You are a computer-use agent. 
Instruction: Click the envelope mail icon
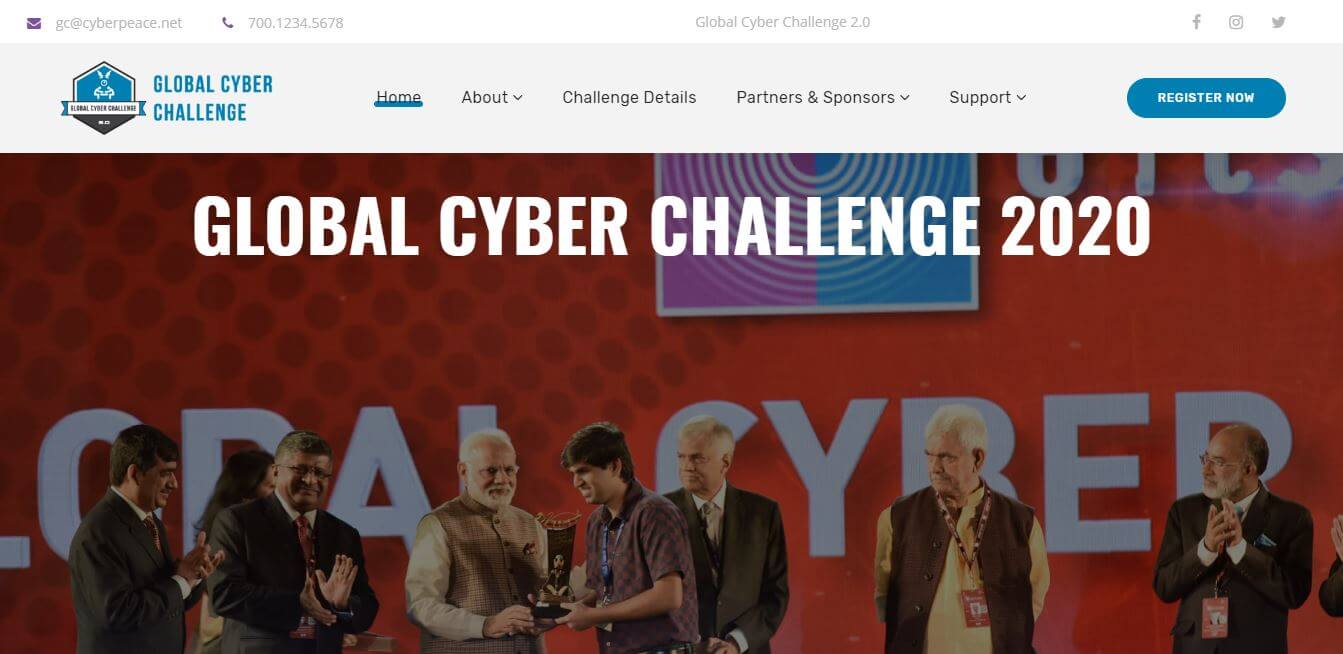point(34,22)
